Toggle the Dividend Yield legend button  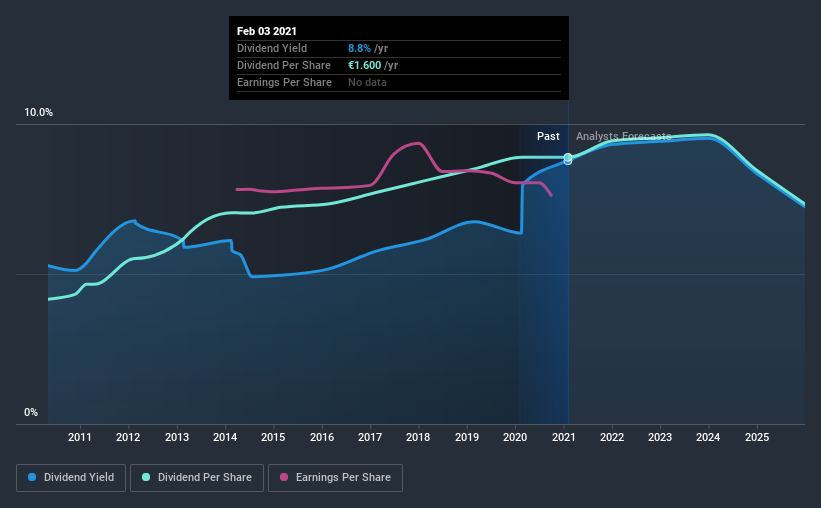(71, 478)
